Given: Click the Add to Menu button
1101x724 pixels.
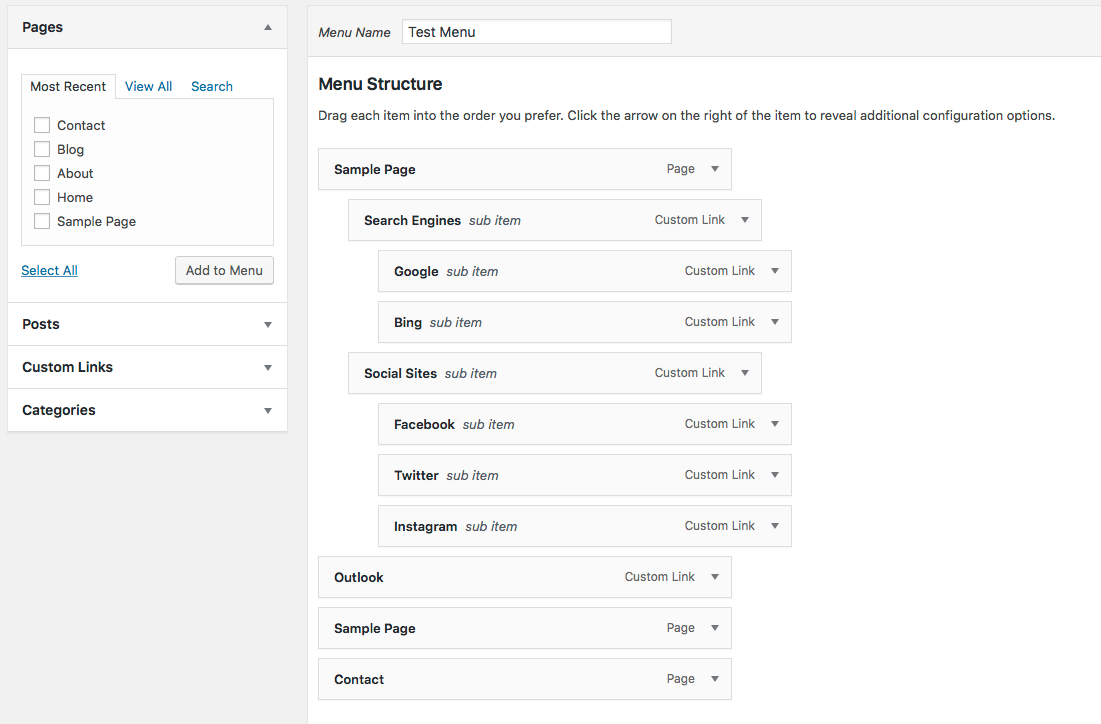Looking at the screenshot, I should pyautogui.click(x=224, y=270).
